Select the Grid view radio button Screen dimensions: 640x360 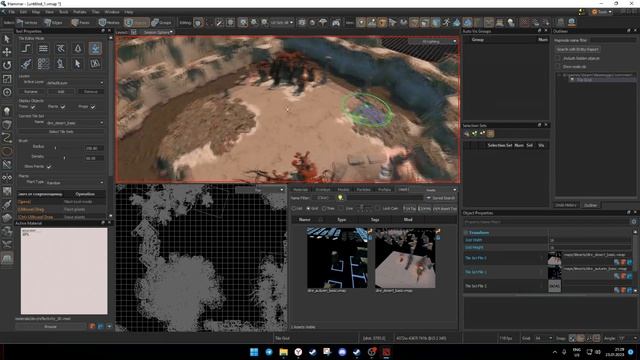pyautogui.click(x=309, y=208)
